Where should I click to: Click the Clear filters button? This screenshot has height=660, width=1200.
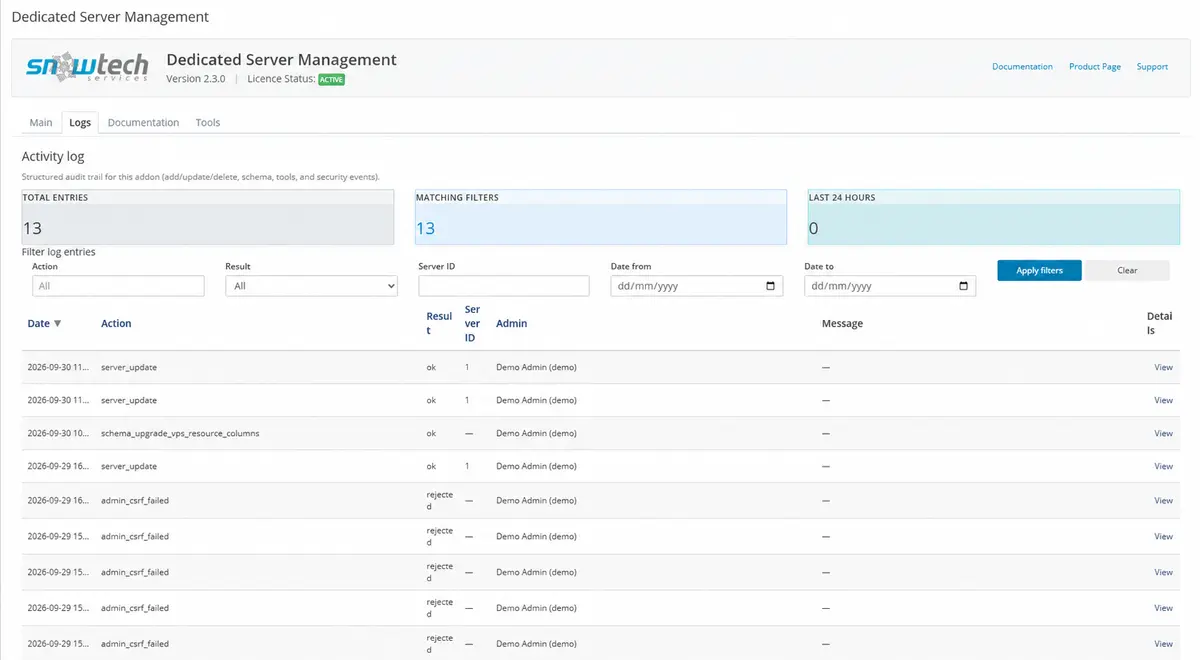1127,270
